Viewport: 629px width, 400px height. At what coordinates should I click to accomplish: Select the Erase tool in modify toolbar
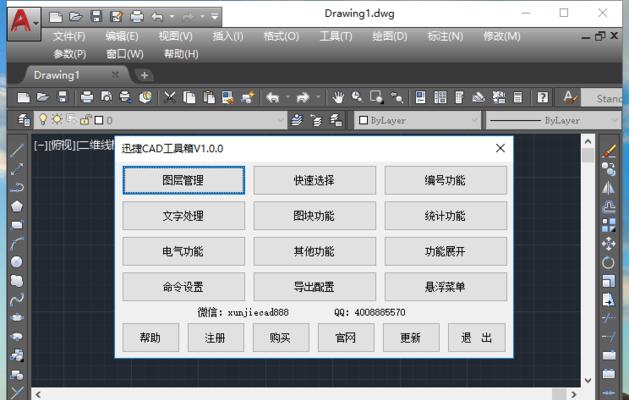click(x=609, y=151)
